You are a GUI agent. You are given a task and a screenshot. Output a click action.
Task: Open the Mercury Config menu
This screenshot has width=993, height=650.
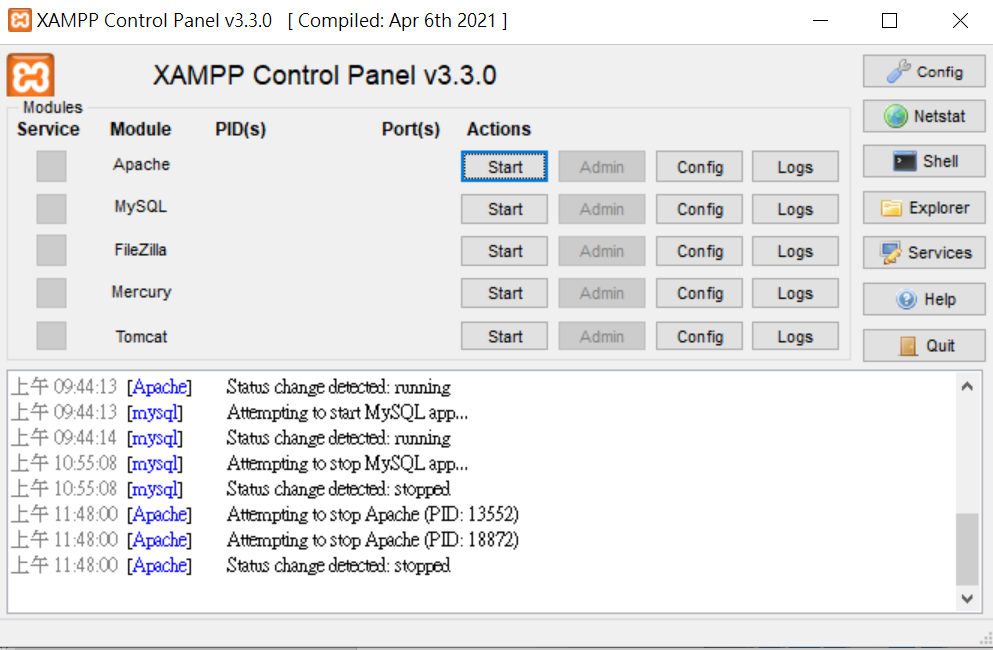pos(699,293)
